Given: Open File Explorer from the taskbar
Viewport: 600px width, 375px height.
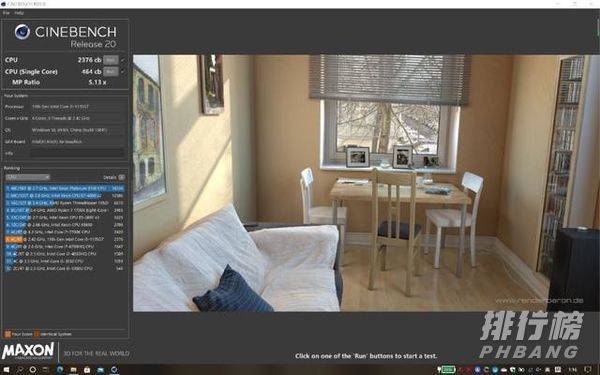Looking at the screenshot, I should click(73, 370).
